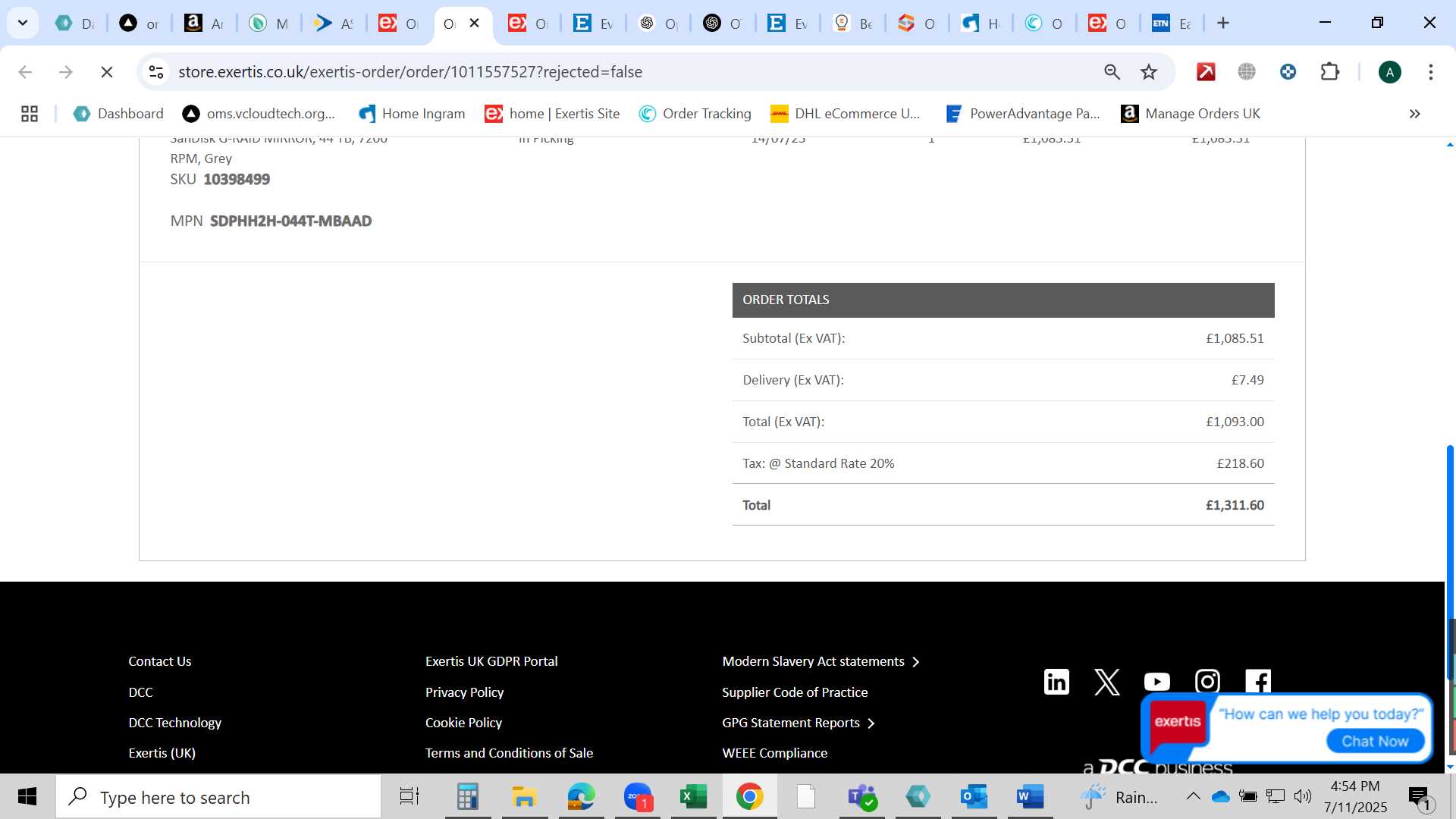The image size is (1456, 819).
Task: Open the Facebook icon in the footer
Action: [x=1258, y=682]
